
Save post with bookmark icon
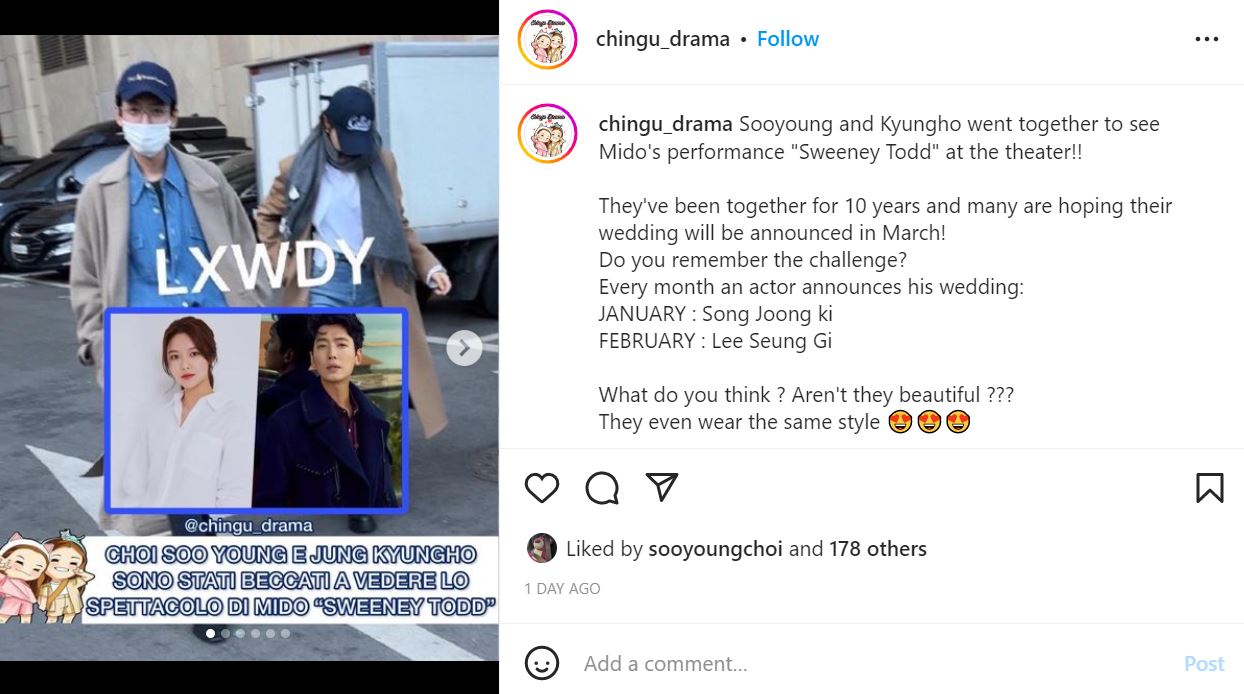click(1210, 487)
